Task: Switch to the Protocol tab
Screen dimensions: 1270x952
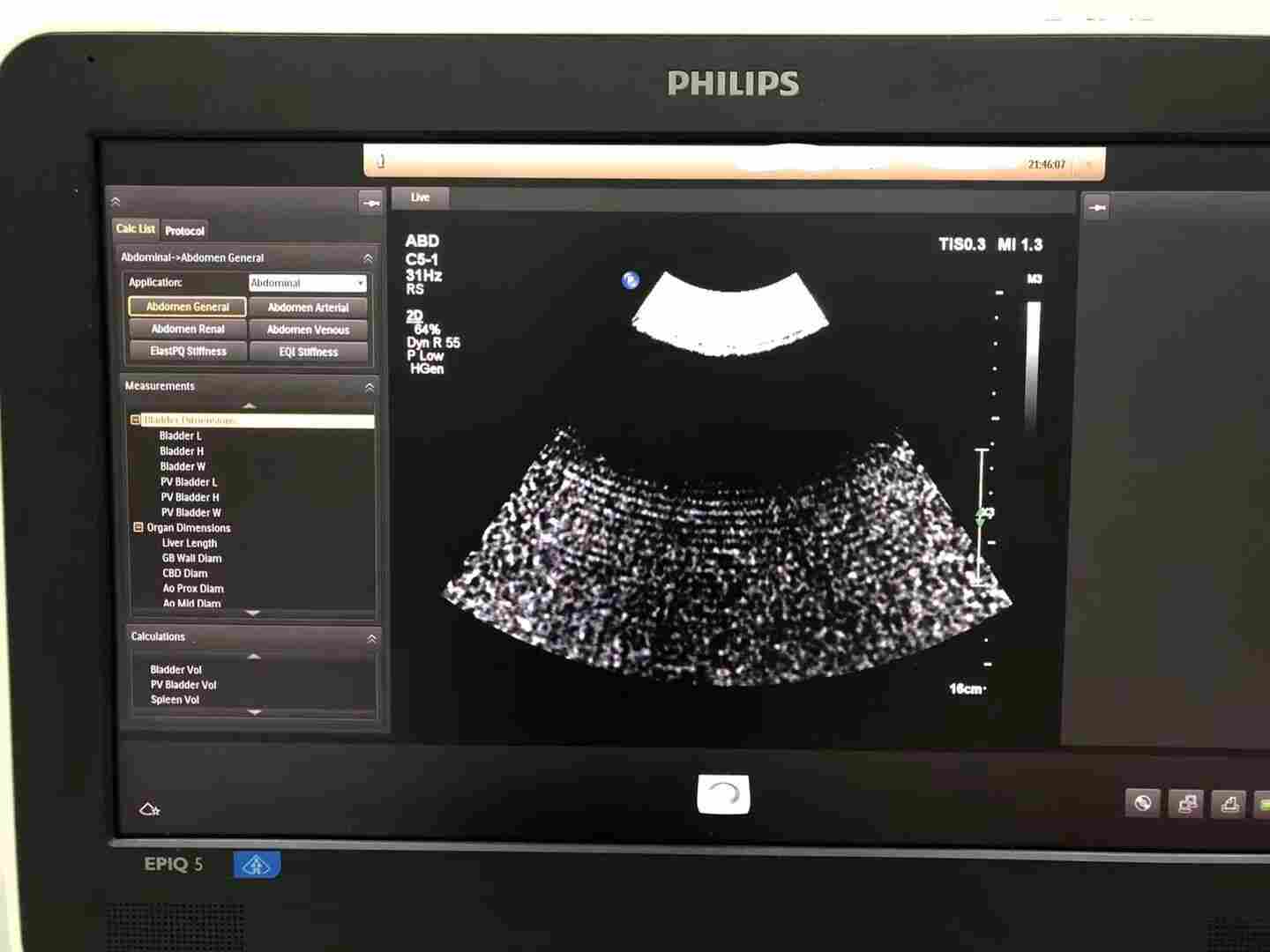Action: tap(184, 230)
